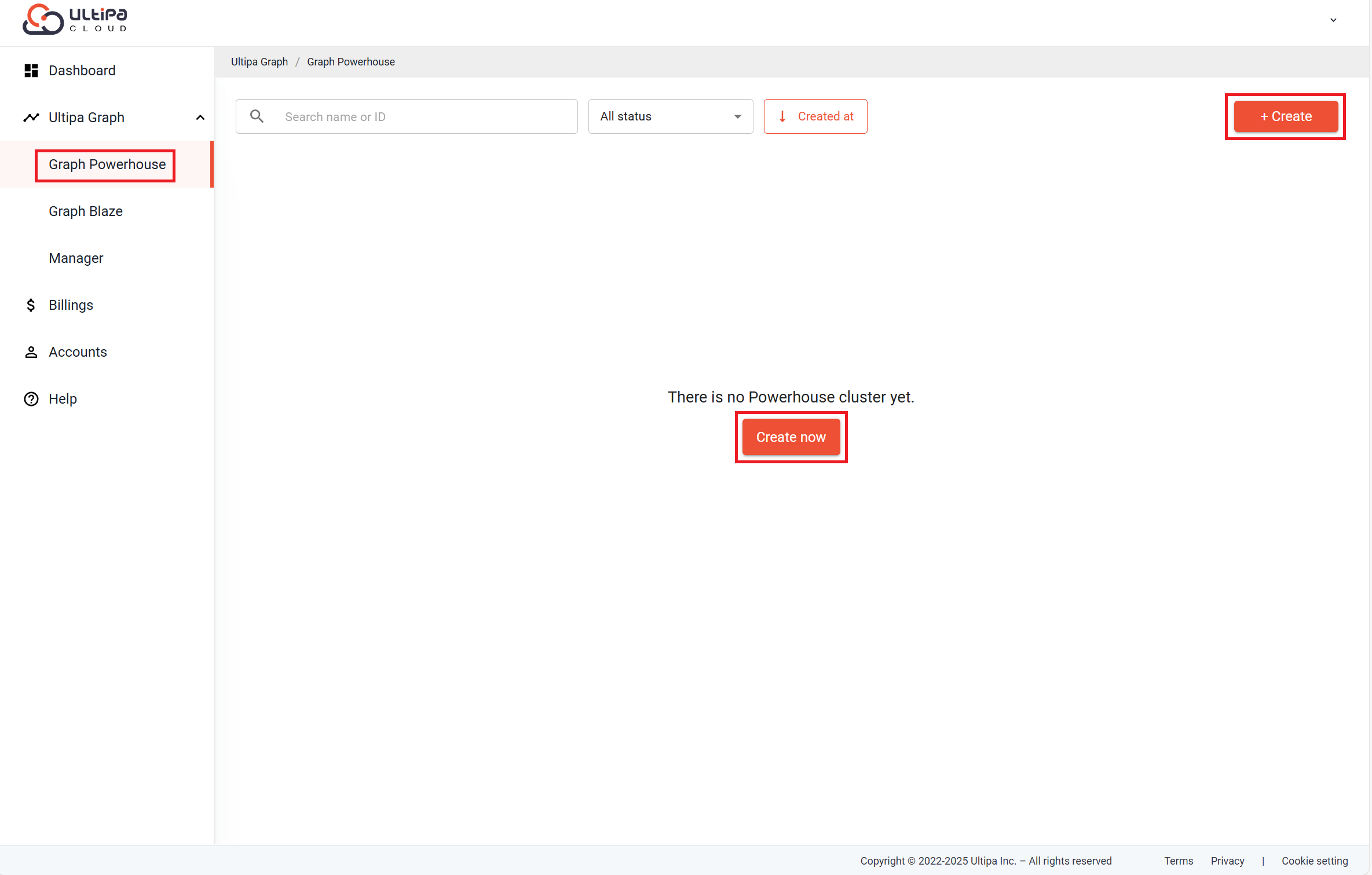Click the Help question mark icon
The image size is (1372, 875).
31,399
